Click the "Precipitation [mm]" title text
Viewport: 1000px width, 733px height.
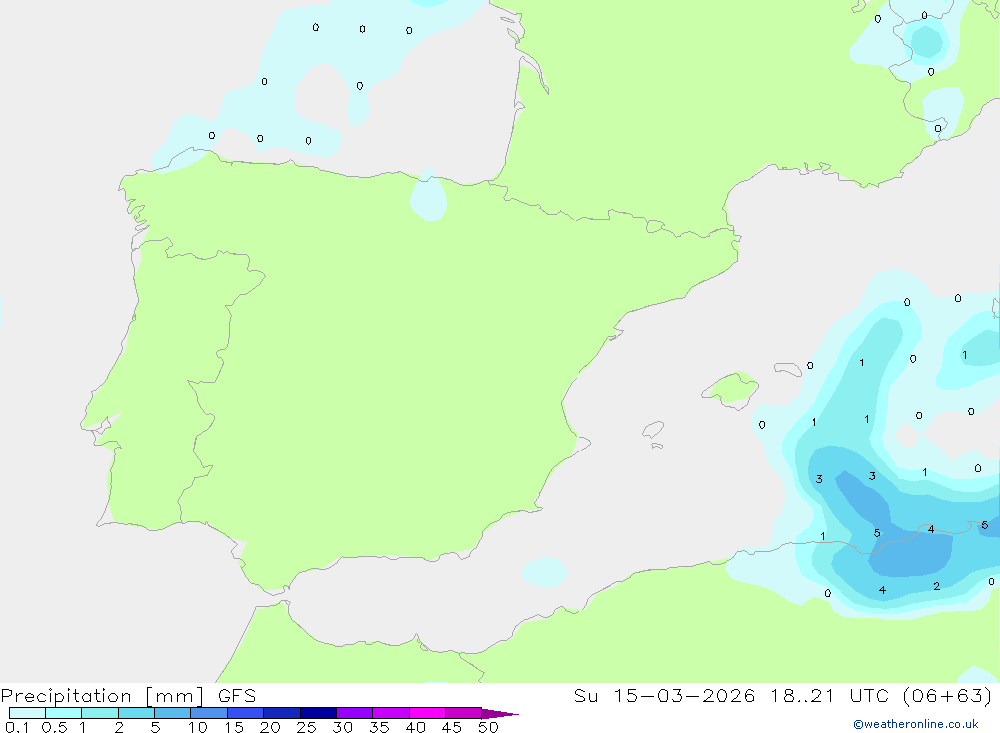coord(102,696)
